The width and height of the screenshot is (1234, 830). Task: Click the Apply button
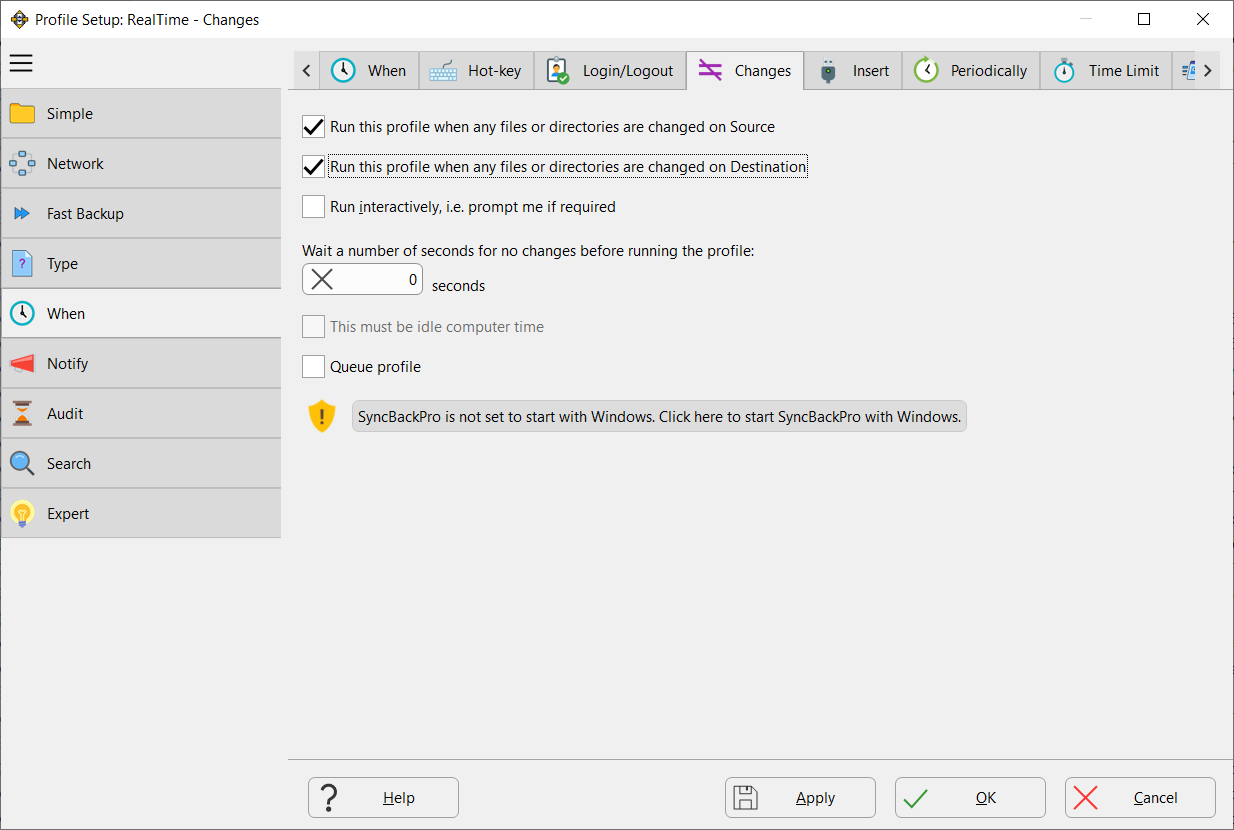(800, 798)
